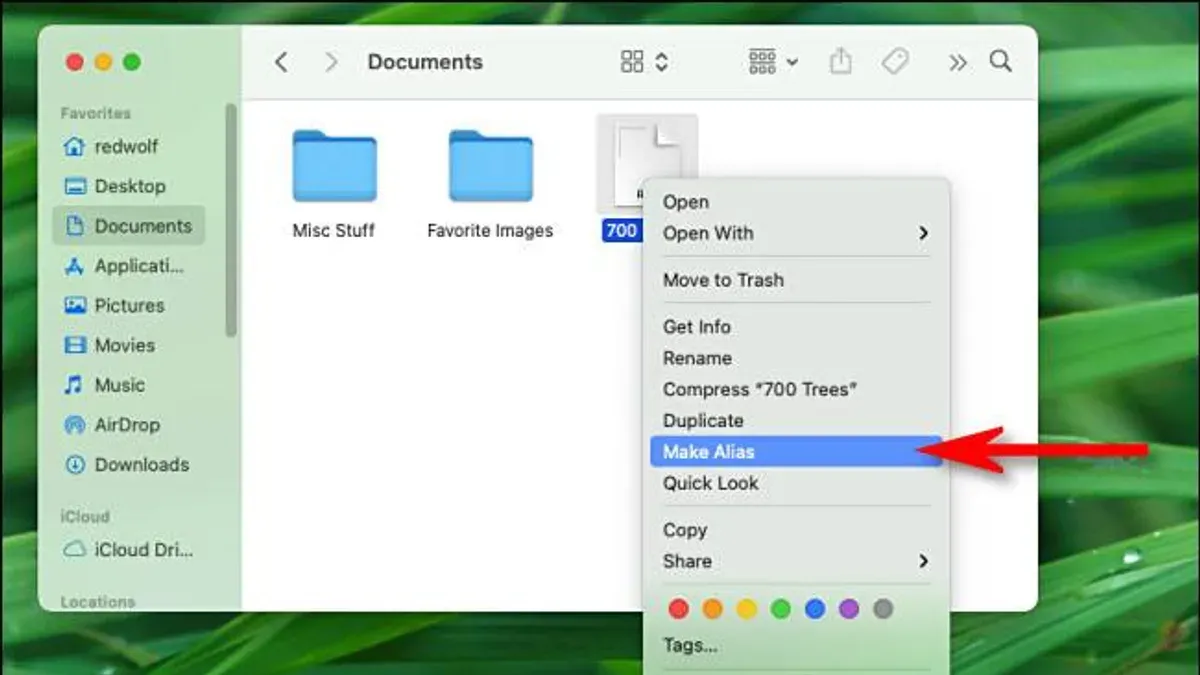Click the Favorites section header
1200x675 pixels.
tap(96, 113)
